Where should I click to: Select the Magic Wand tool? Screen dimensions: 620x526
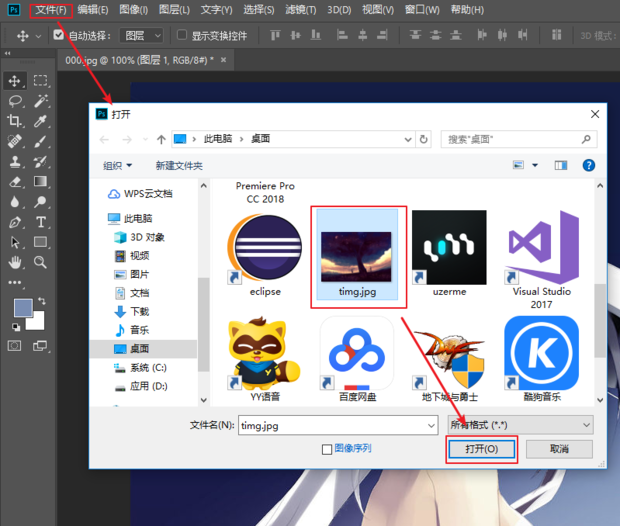click(40, 101)
